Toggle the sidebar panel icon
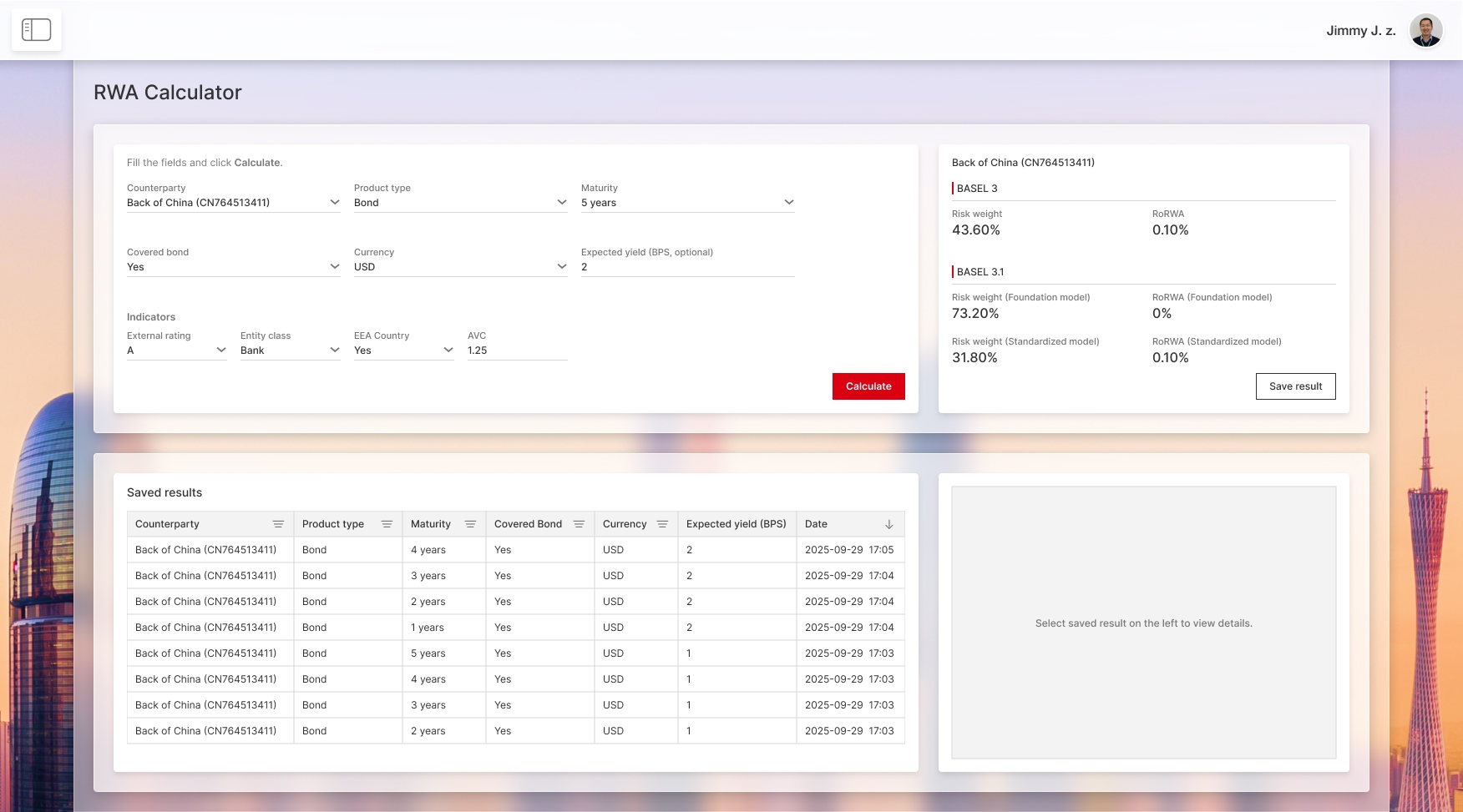 (x=36, y=30)
